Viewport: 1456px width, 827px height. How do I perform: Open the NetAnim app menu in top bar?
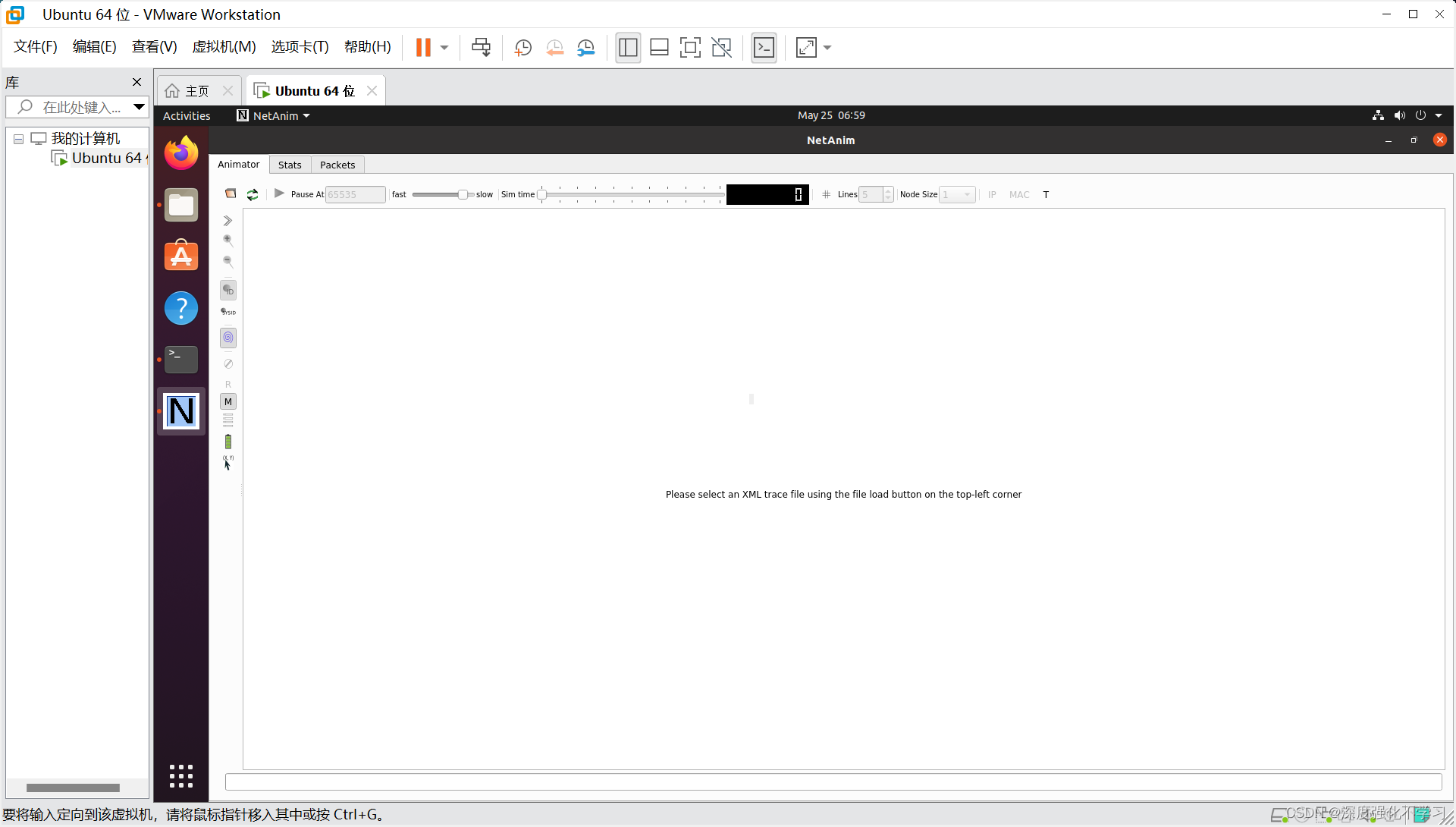click(274, 115)
